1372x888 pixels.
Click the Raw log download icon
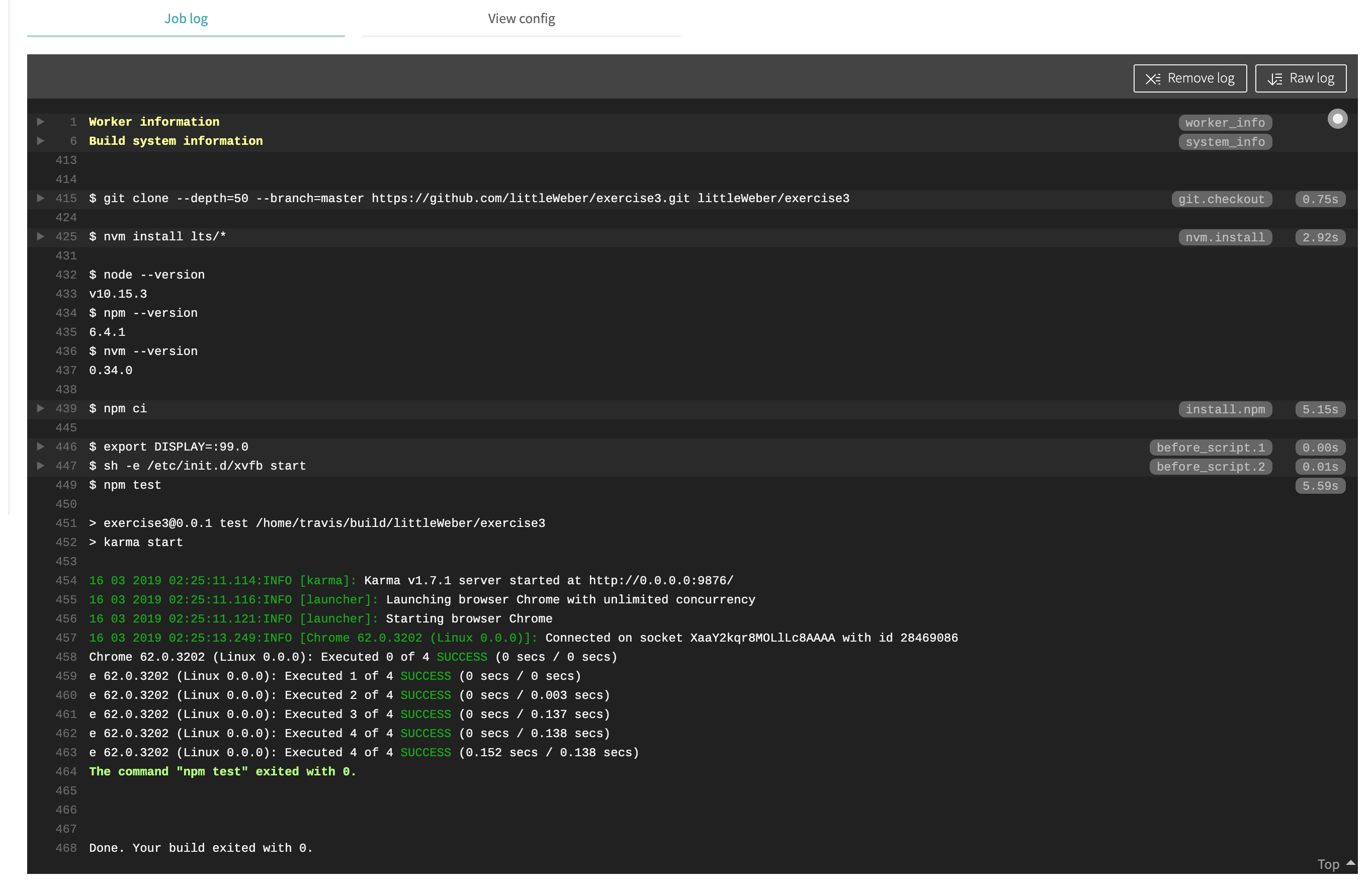tap(1274, 78)
